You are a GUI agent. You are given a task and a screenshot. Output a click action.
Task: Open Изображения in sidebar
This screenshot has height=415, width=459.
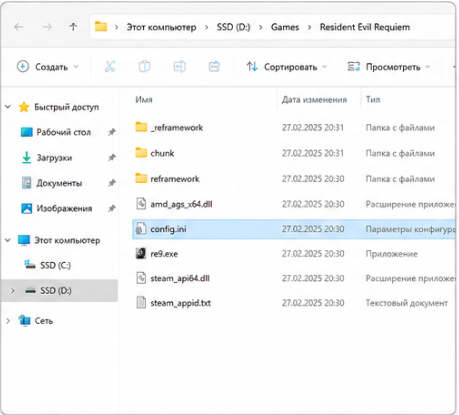point(64,208)
